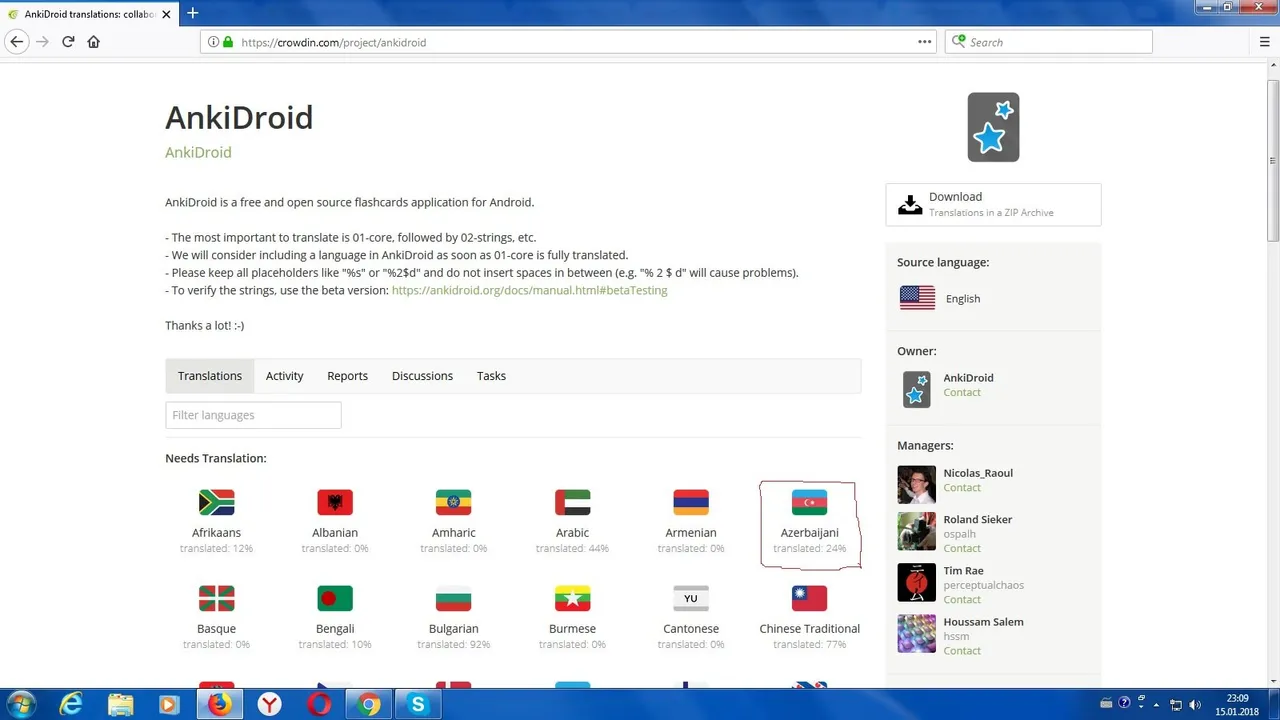Choose the Bengali flag icon
The width and height of the screenshot is (1280, 720).
(x=335, y=598)
